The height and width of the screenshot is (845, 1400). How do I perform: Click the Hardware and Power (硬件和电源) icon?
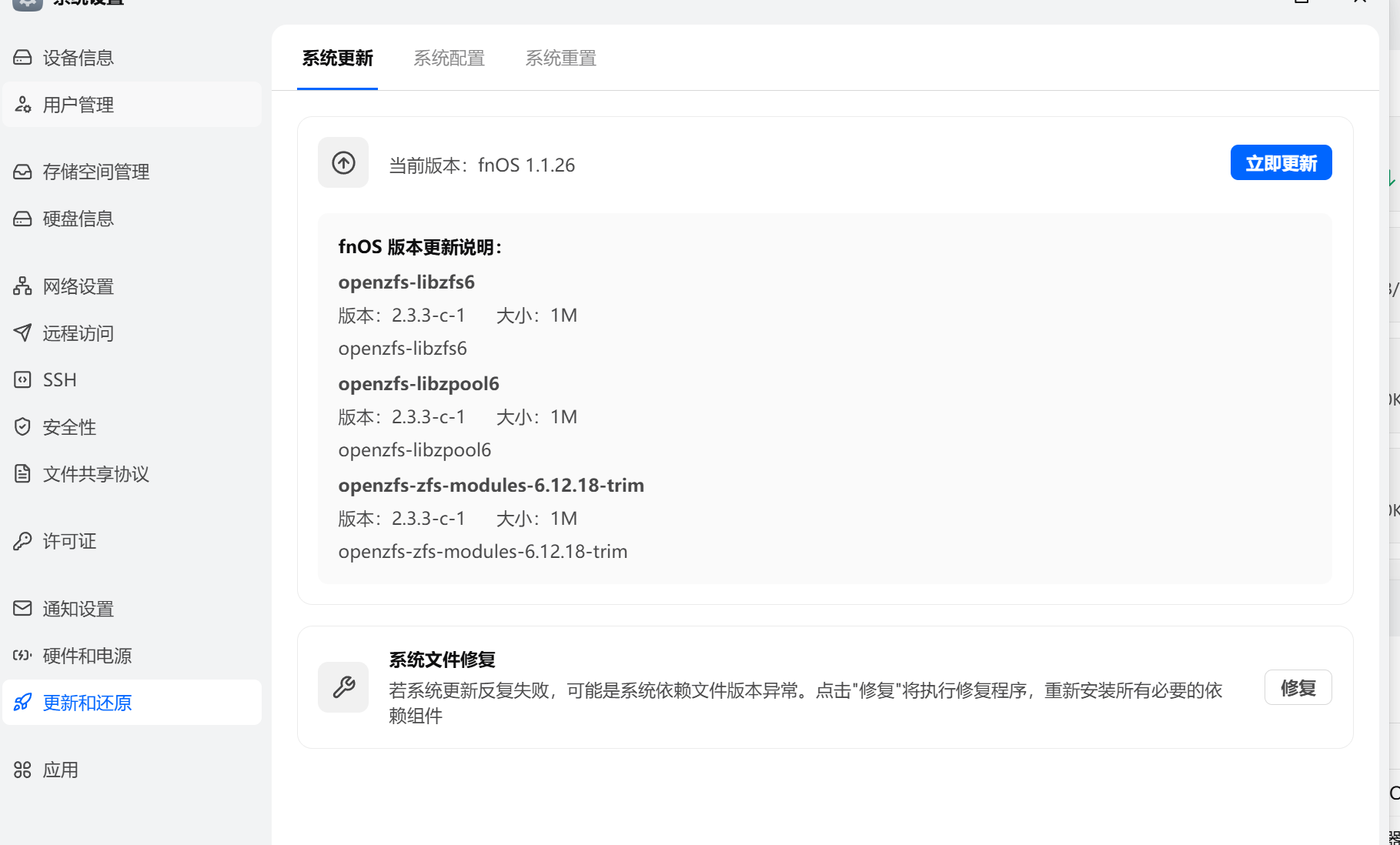coord(22,656)
